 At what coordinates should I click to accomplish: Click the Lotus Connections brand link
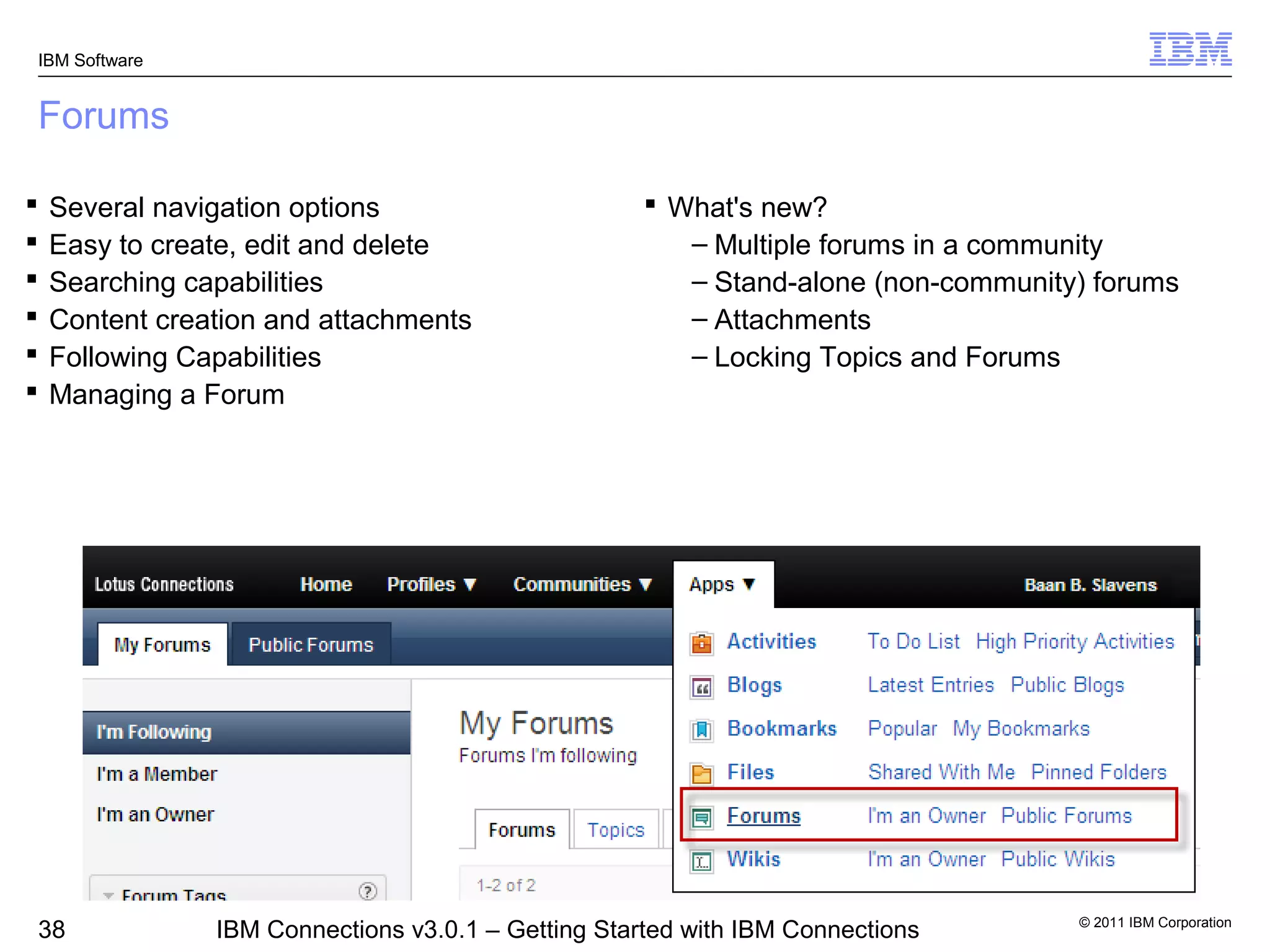point(164,584)
